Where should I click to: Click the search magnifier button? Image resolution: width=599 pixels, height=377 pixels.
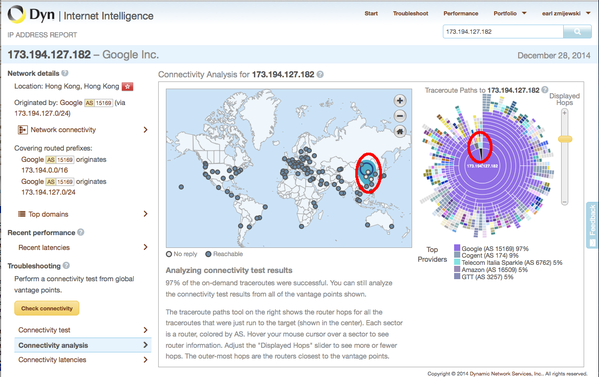click(577, 32)
